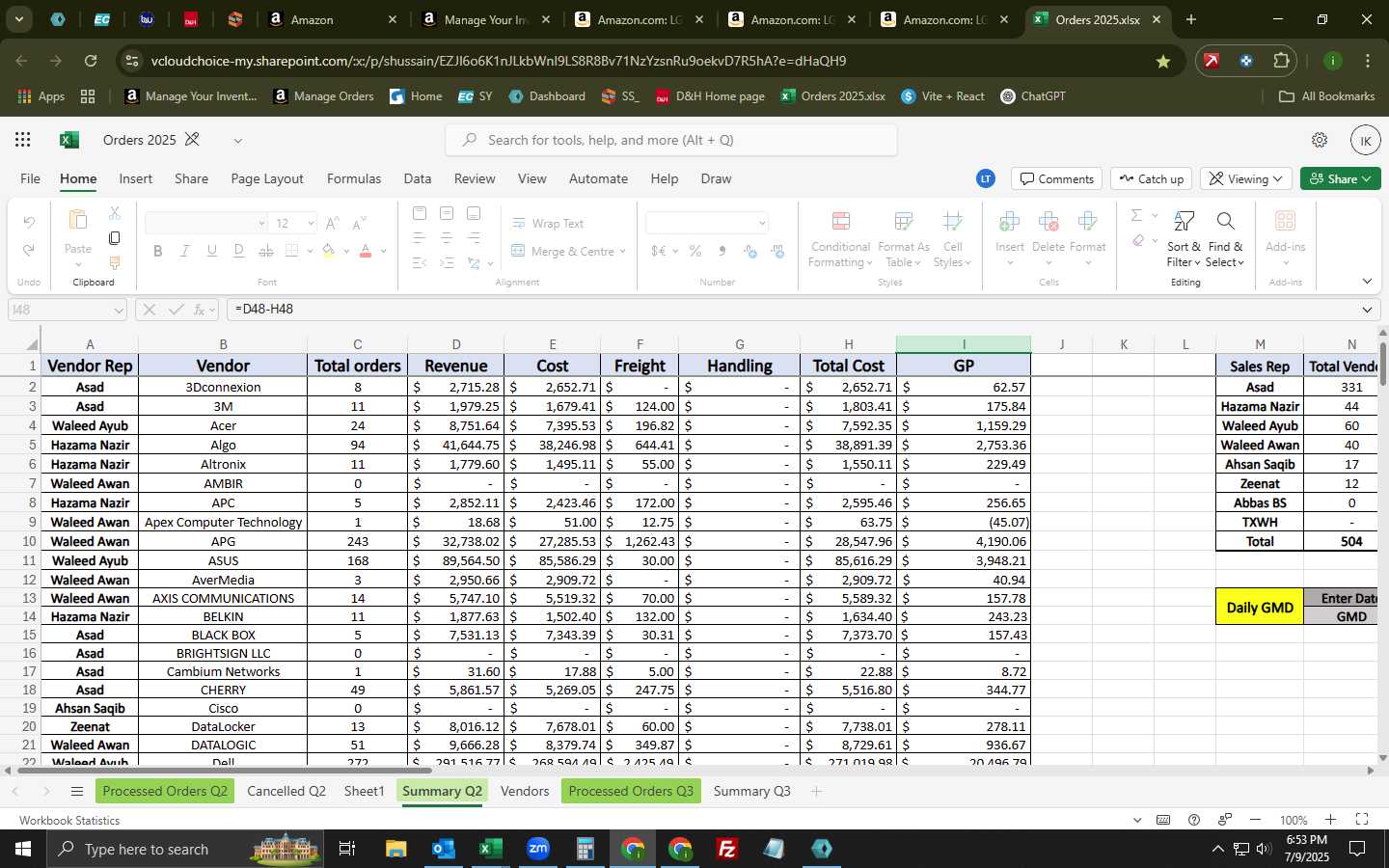The height and width of the screenshot is (868, 1389).
Task: Click the Redo arrow icon
Action: pos(29,250)
